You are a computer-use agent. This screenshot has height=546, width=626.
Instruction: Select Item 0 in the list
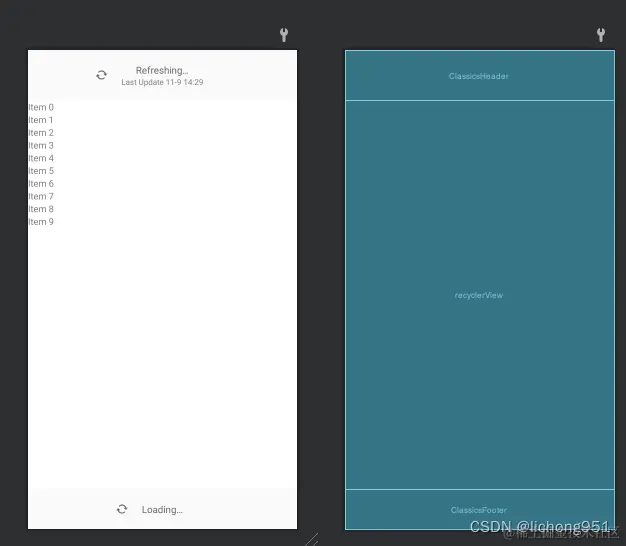click(x=41, y=107)
